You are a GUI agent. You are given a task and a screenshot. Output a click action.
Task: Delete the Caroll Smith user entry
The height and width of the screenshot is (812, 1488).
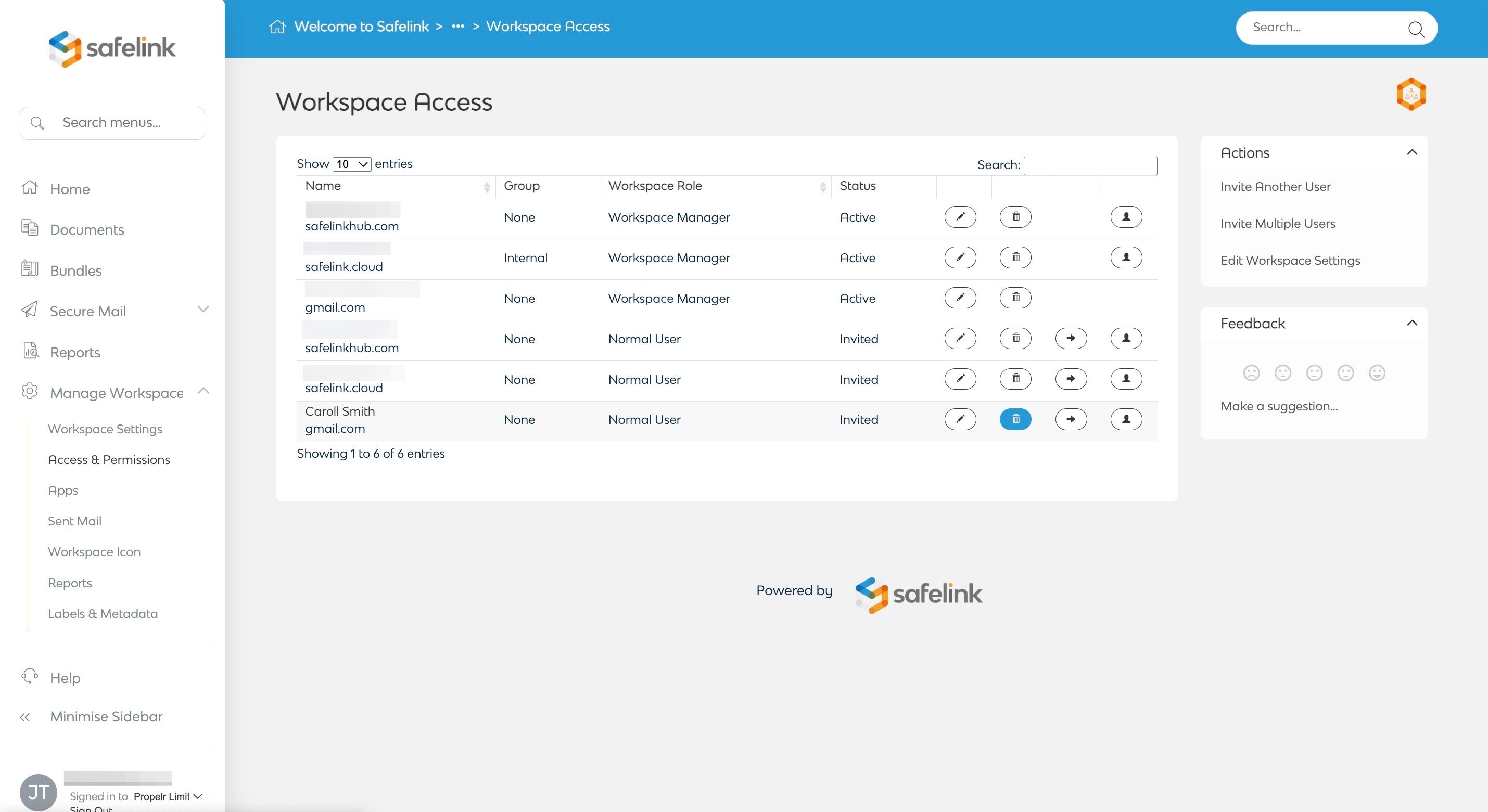(x=1015, y=419)
